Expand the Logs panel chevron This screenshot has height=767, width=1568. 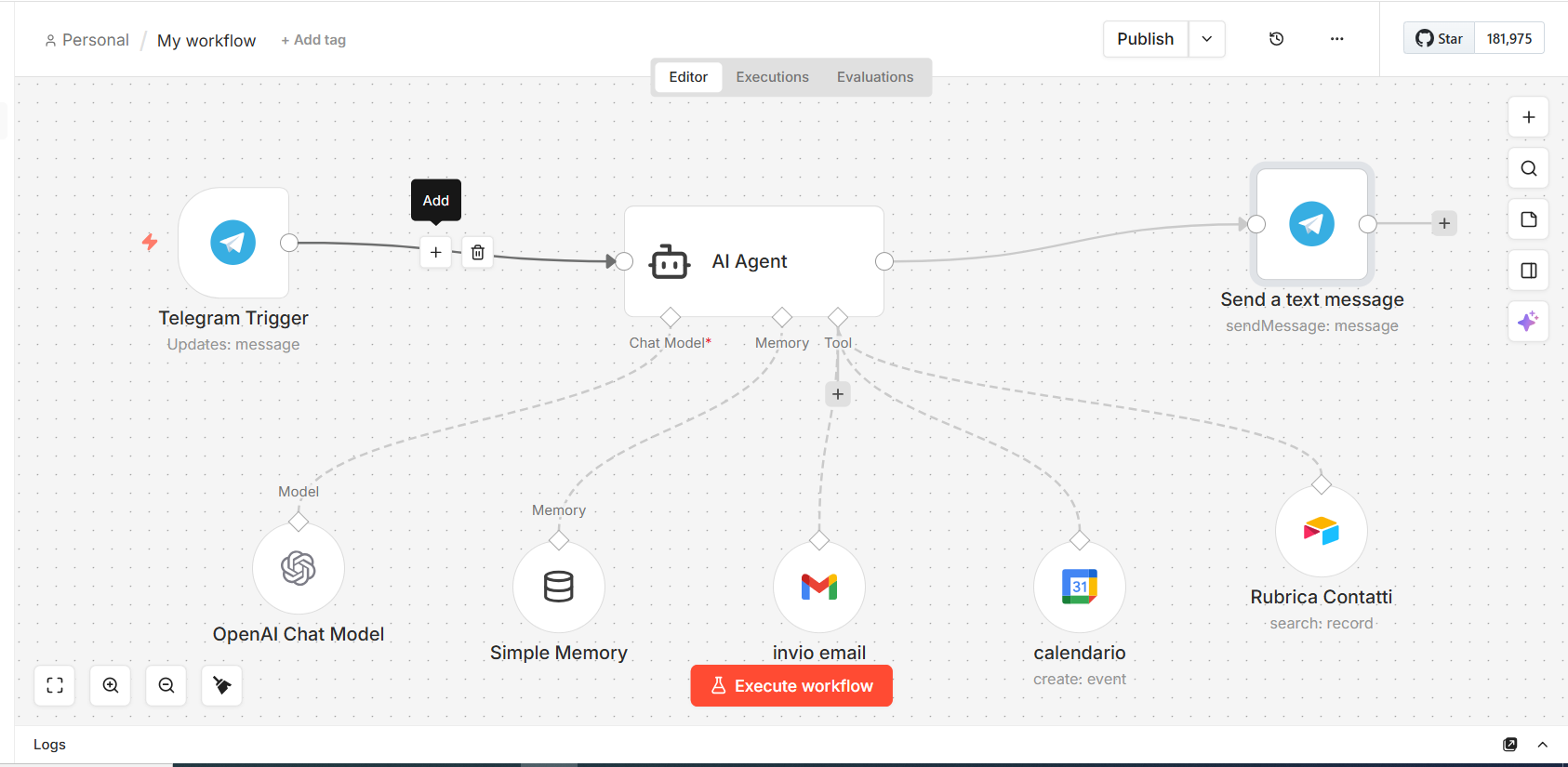(1543, 745)
